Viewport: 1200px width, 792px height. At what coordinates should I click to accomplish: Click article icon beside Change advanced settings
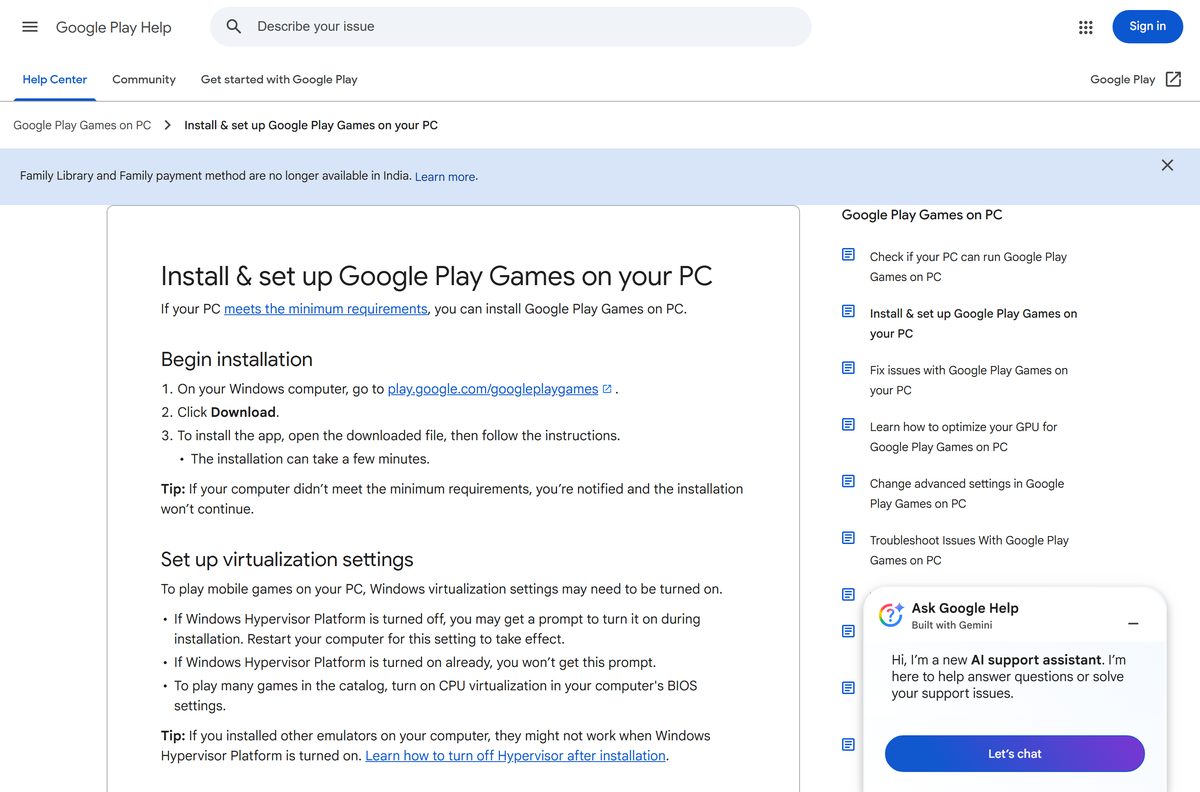pyautogui.click(x=848, y=482)
